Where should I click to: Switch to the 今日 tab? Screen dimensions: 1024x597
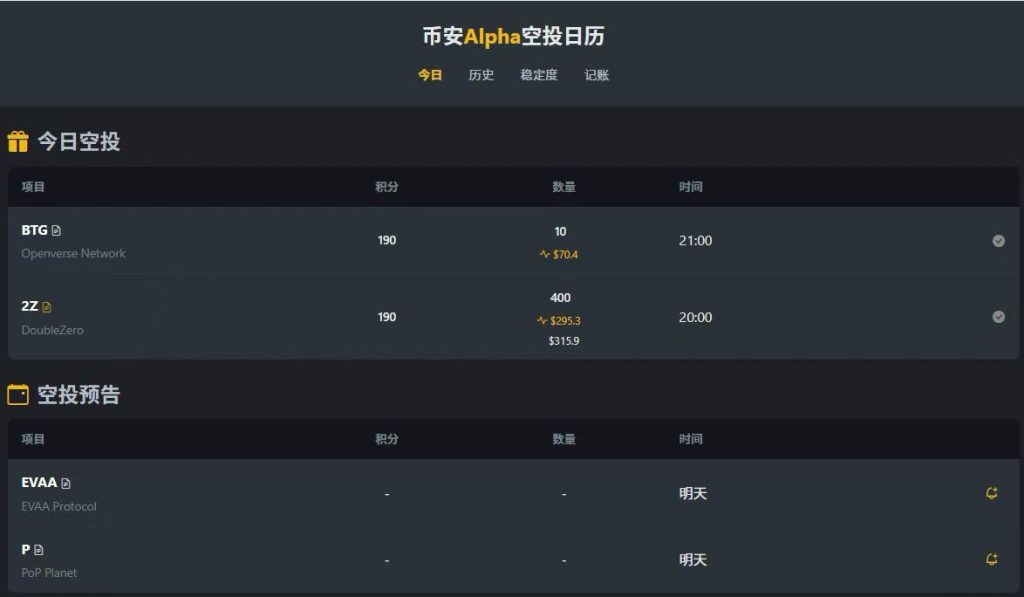tap(430, 75)
